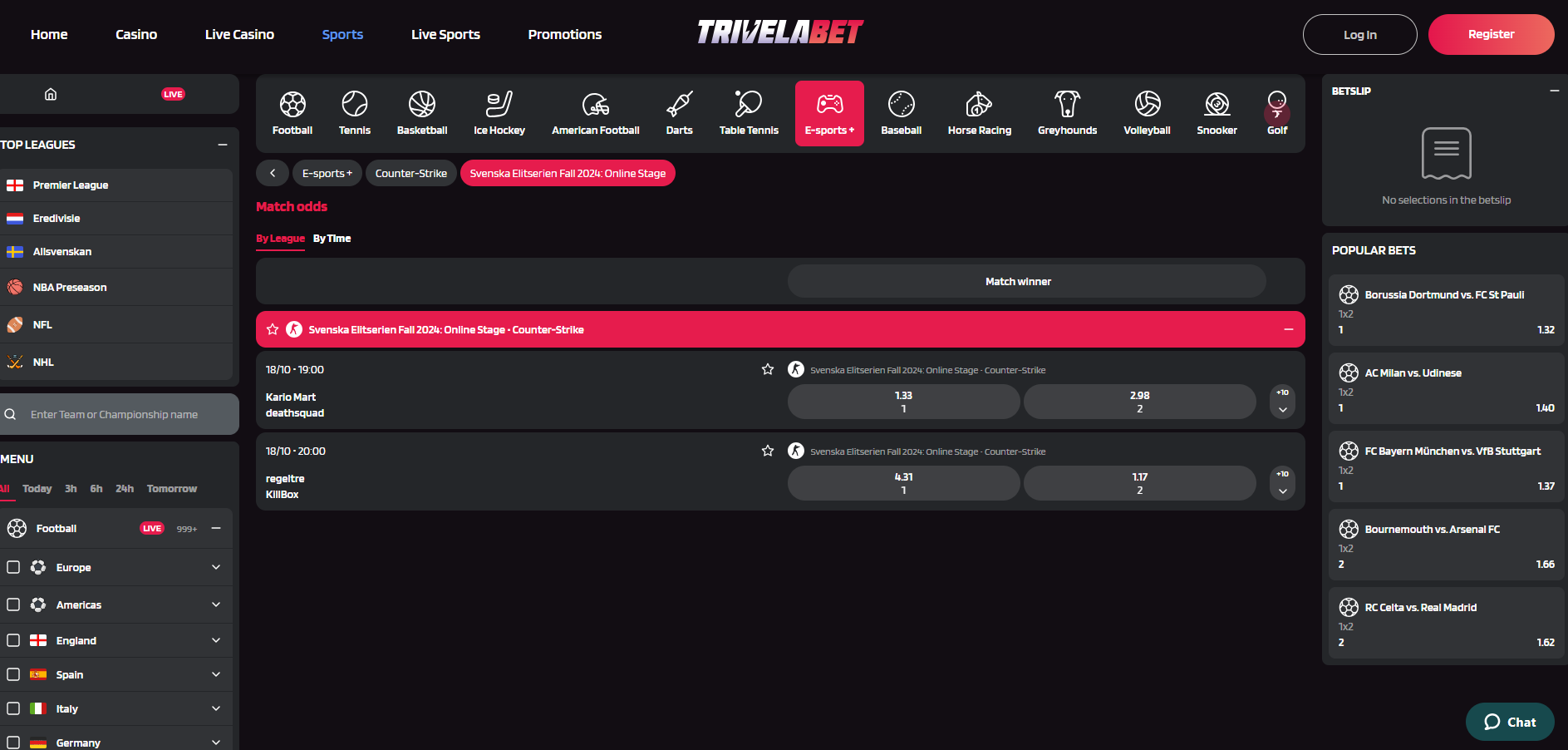
Task: Expand +10 markets for Kario Mart match
Action: coord(1283,402)
